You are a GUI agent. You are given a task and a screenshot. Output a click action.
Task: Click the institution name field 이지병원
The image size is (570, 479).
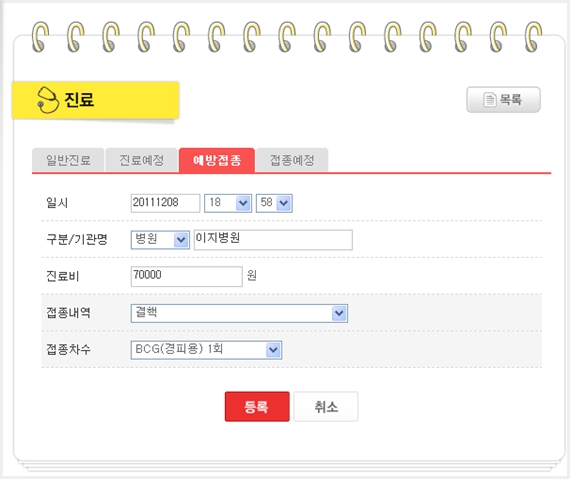(x=273, y=240)
